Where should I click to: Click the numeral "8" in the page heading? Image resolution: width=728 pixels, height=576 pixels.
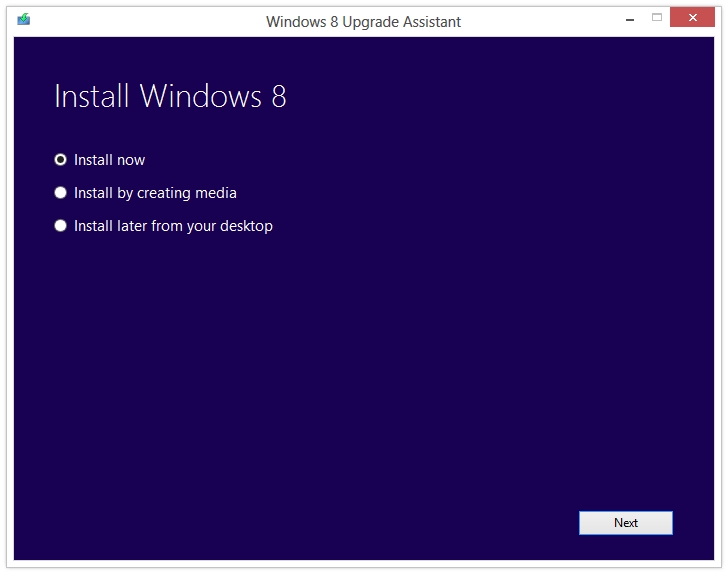click(278, 96)
